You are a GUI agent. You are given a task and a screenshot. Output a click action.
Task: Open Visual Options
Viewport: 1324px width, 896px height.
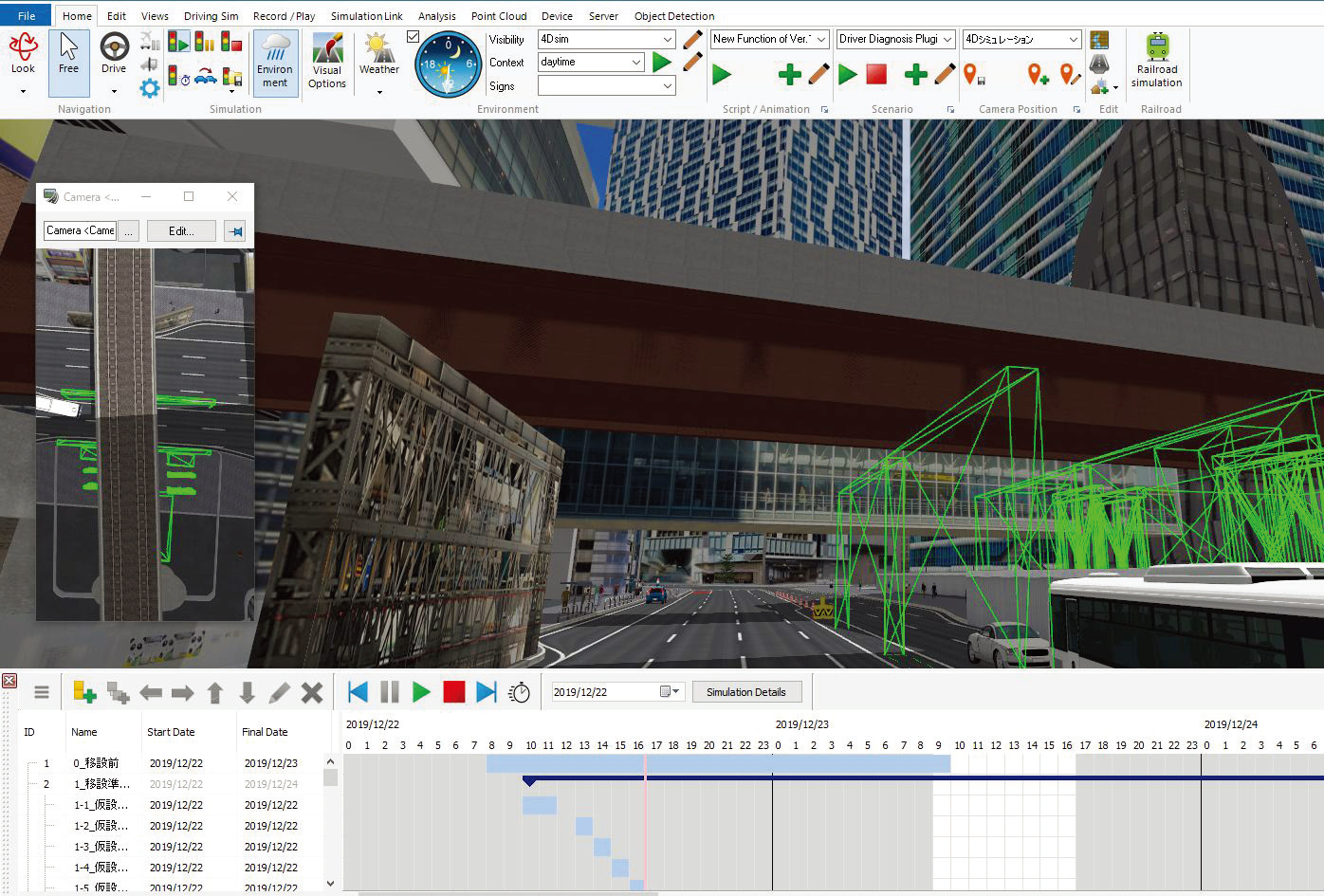tap(327, 63)
